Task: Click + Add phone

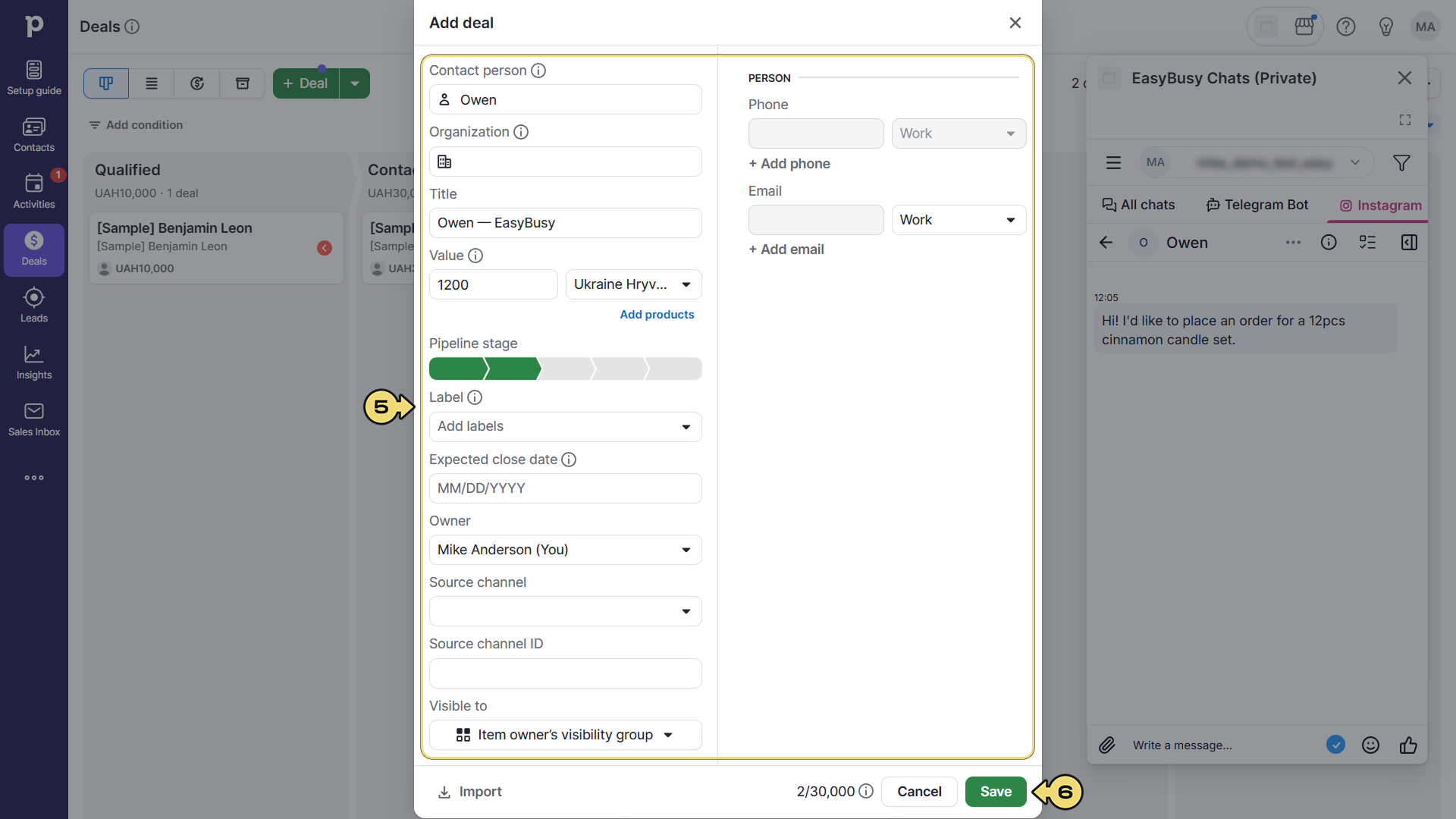Action: 789,164
